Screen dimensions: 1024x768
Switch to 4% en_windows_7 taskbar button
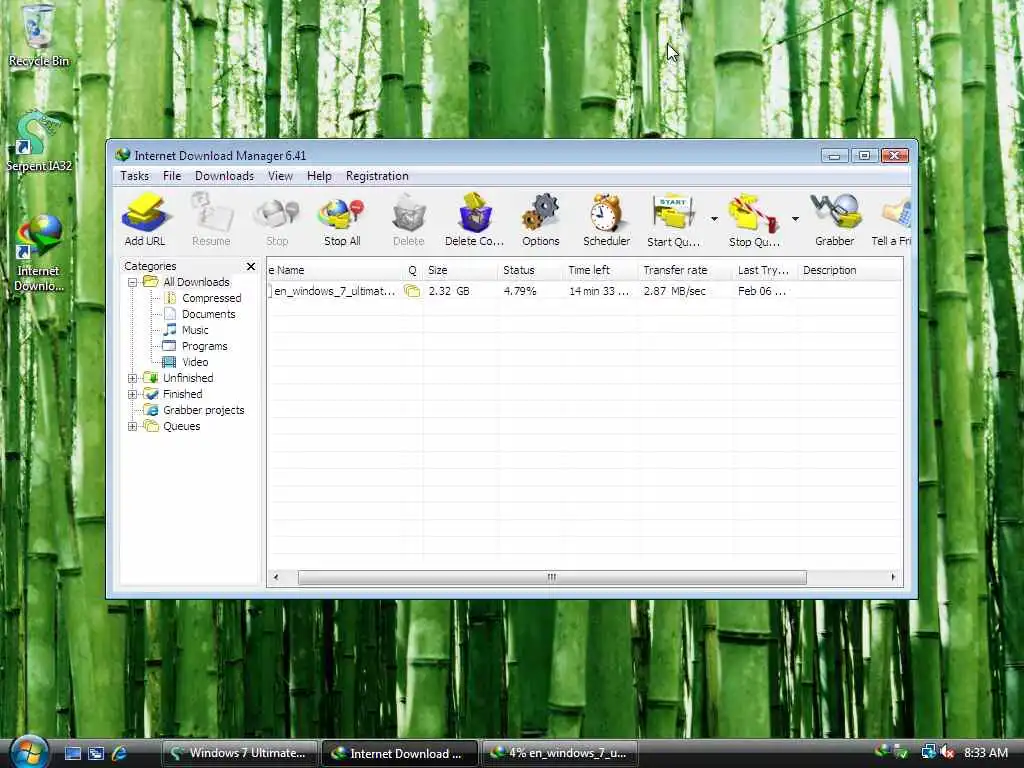(x=560, y=754)
